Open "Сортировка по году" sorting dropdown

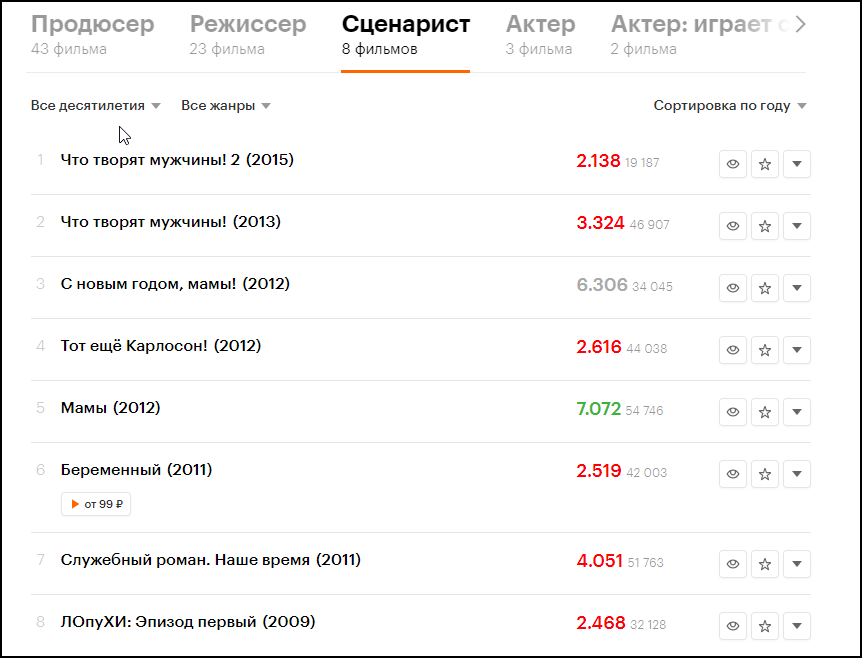pyautogui.click(x=729, y=106)
